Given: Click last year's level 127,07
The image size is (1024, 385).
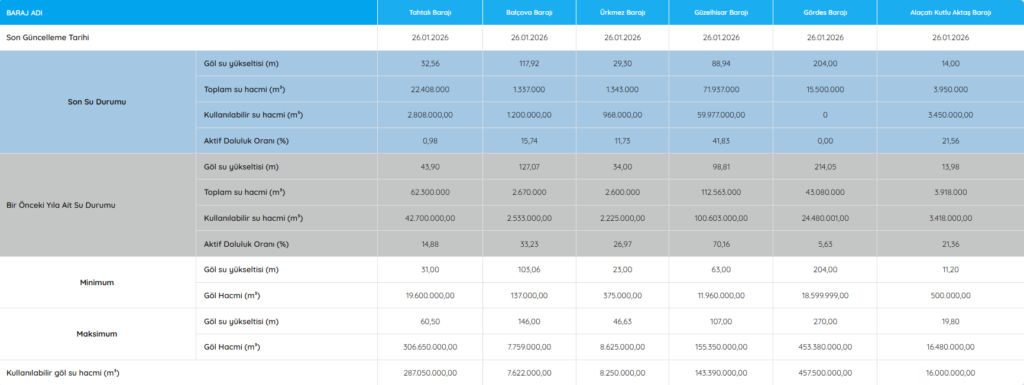Looking at the screenshot, I should coord(529,167).
